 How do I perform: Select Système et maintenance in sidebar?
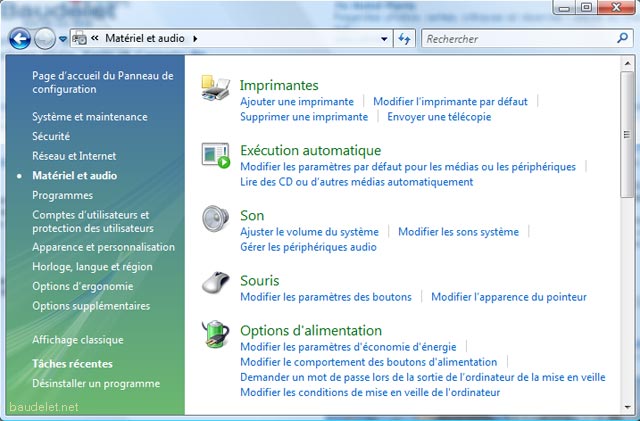(x=90, y=117)
